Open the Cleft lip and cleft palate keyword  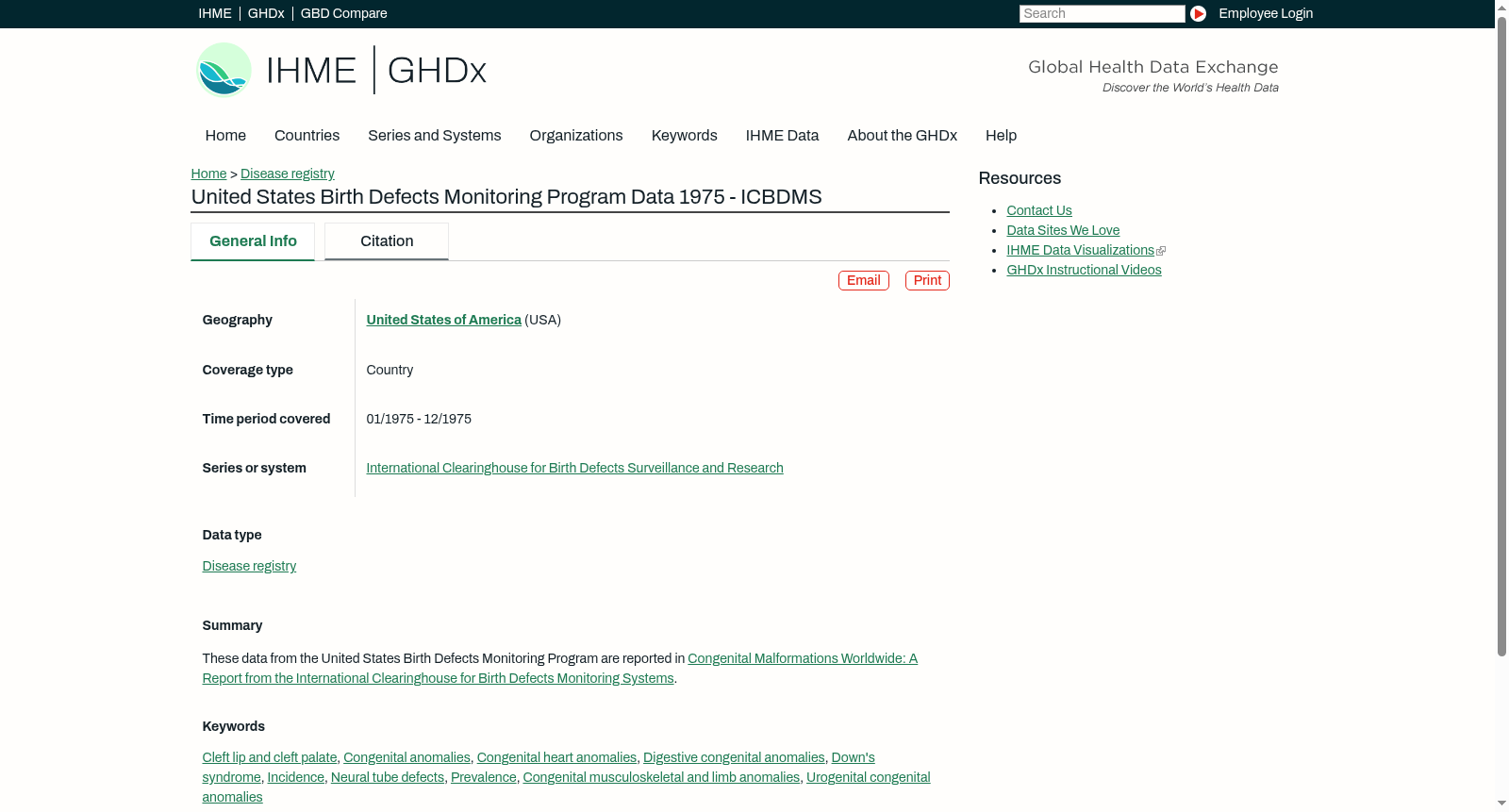click(270, 757)
